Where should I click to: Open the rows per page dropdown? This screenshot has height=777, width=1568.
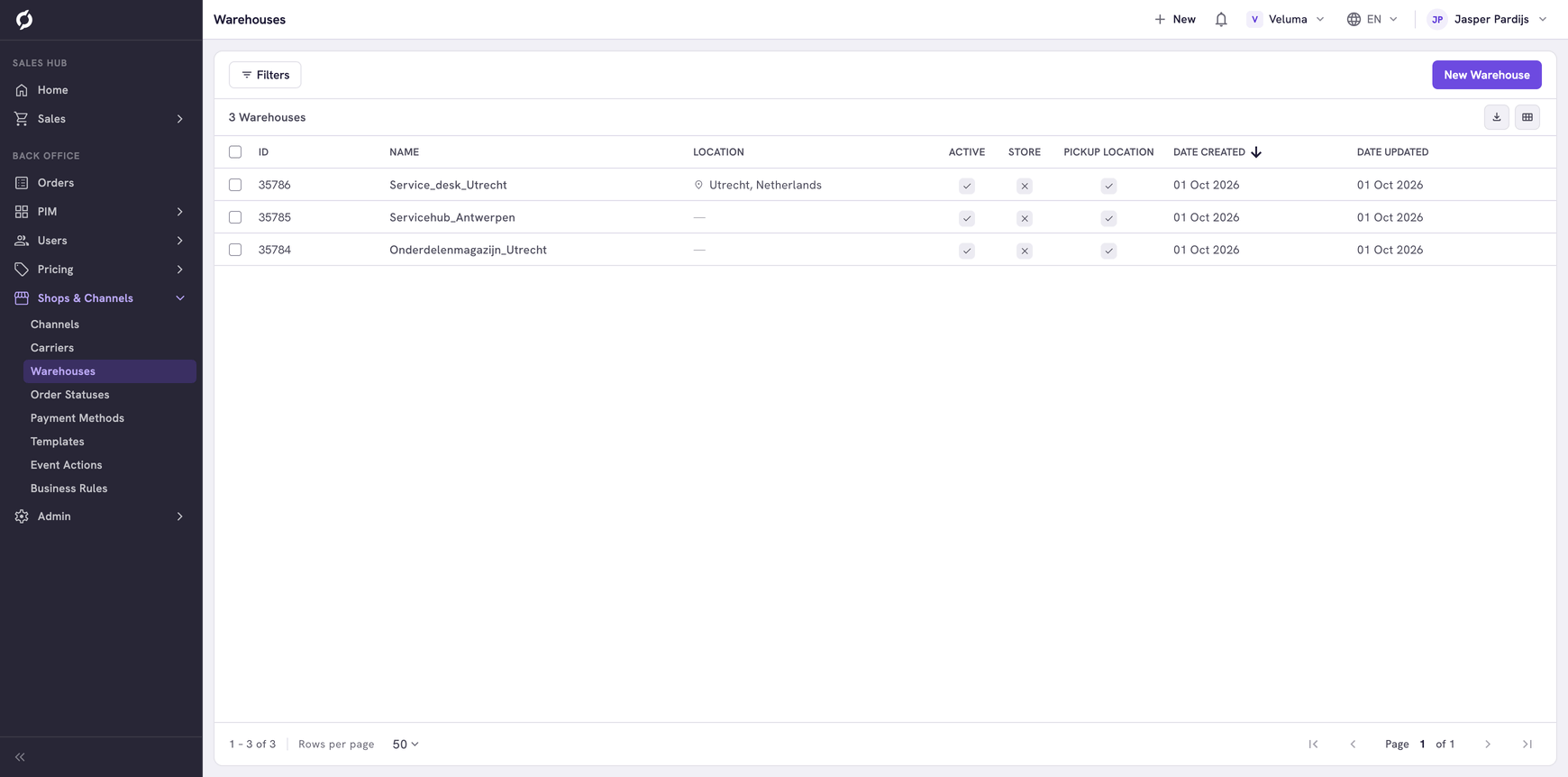coord(406,745)
